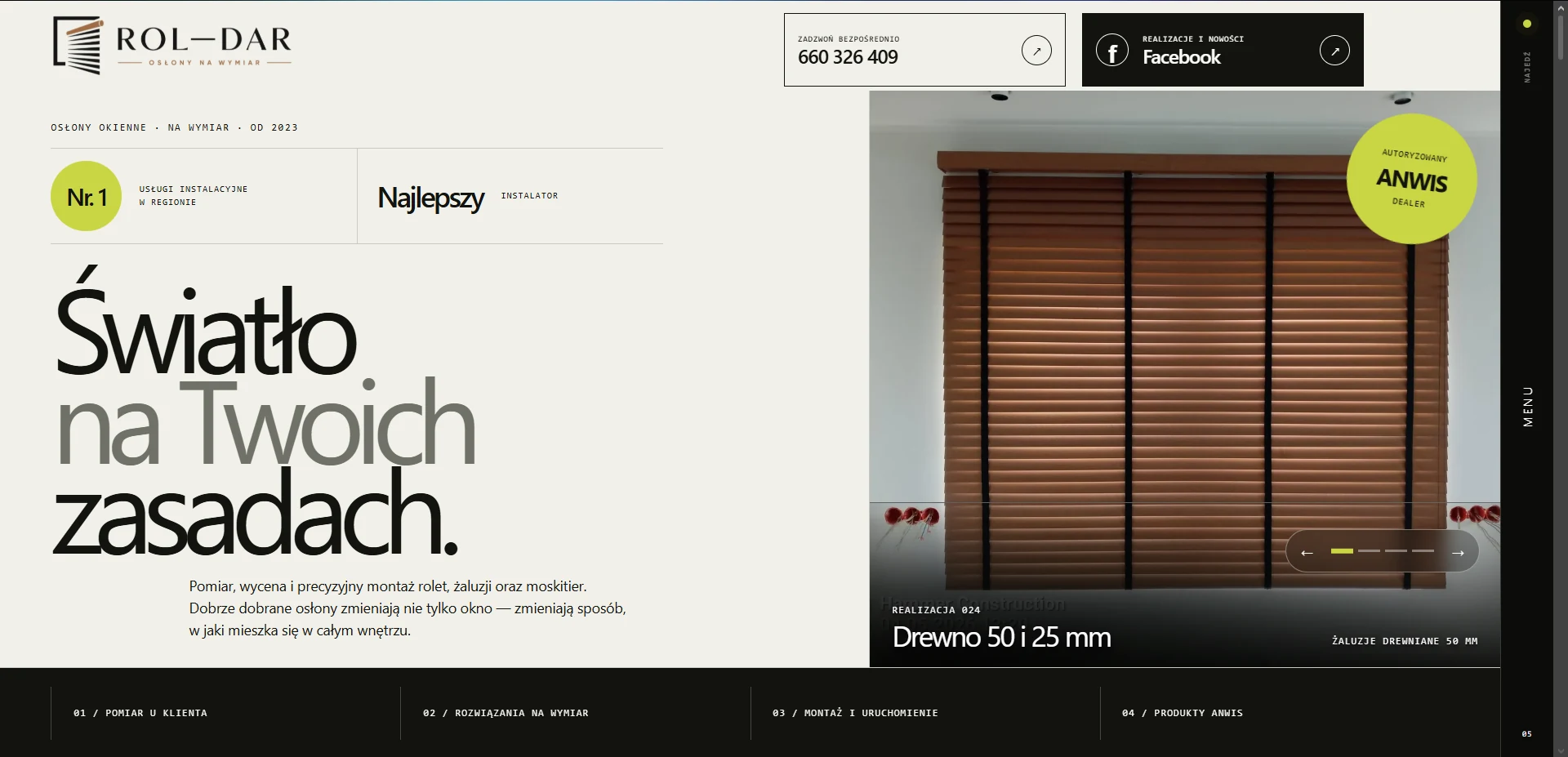Screen dimensions: 1568x757
Task: Select the second slide indicator dash
Action: [x=1369, y=551]
